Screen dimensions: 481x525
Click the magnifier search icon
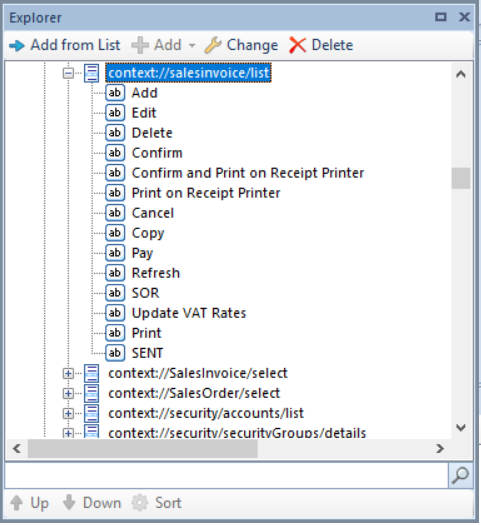pos(460,475)
